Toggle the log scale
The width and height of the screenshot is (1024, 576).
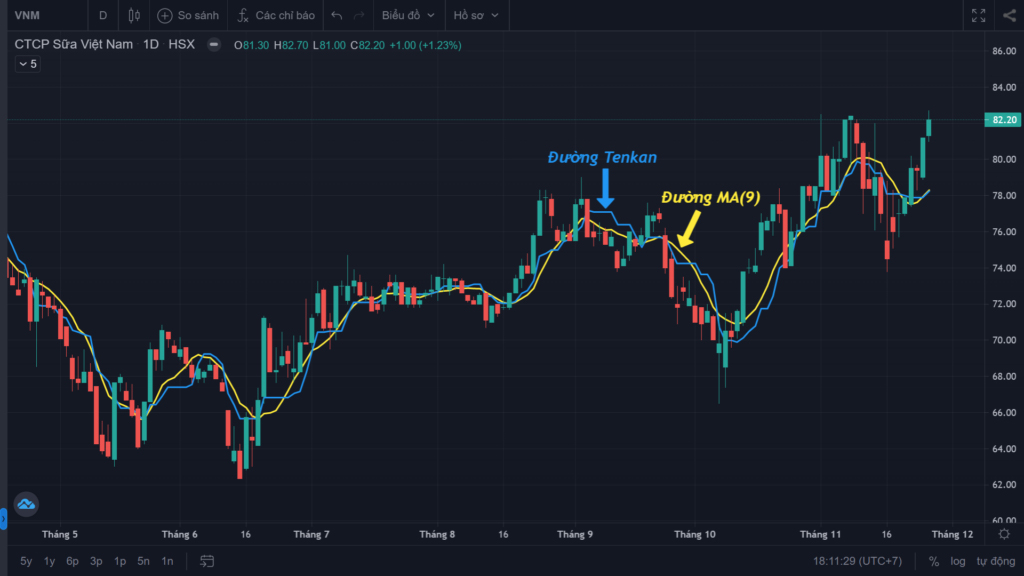pyautogui.click(x=957, y=561)
